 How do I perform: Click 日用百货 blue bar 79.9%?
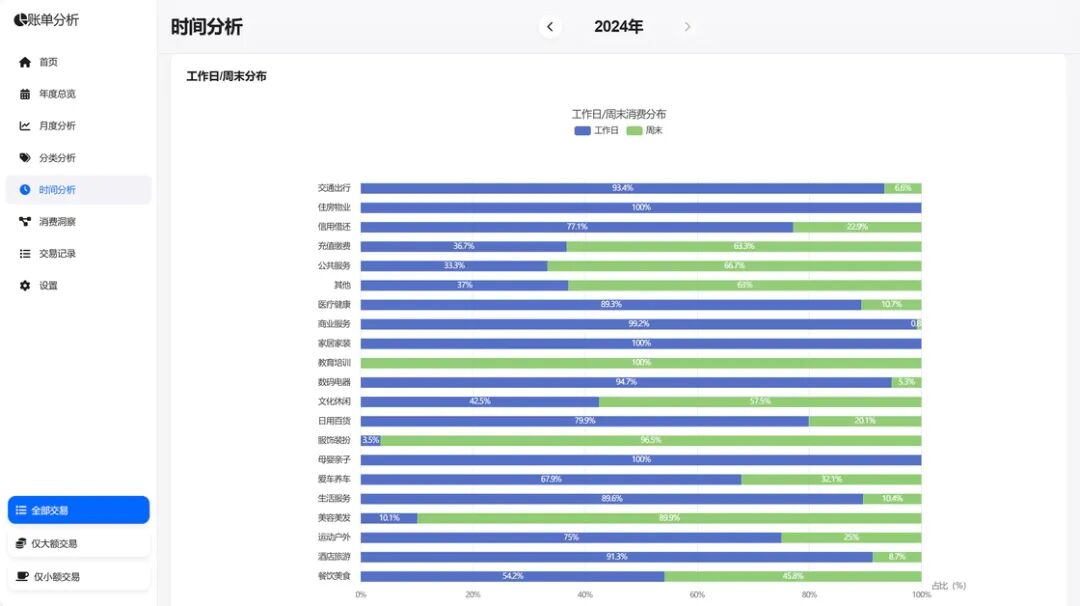coord(585,421)
